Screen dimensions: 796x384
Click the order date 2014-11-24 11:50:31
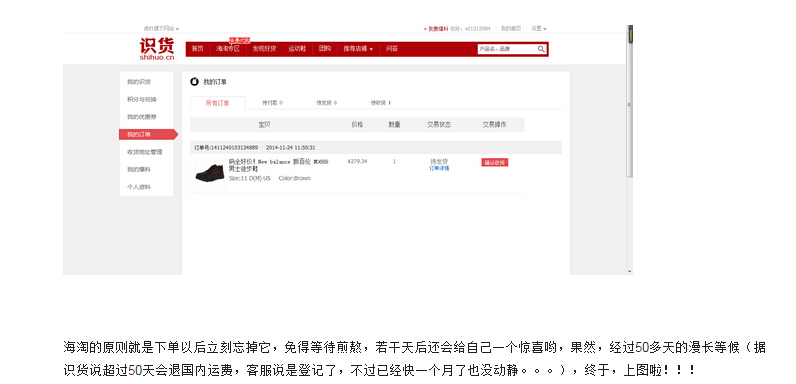[291, 148]
